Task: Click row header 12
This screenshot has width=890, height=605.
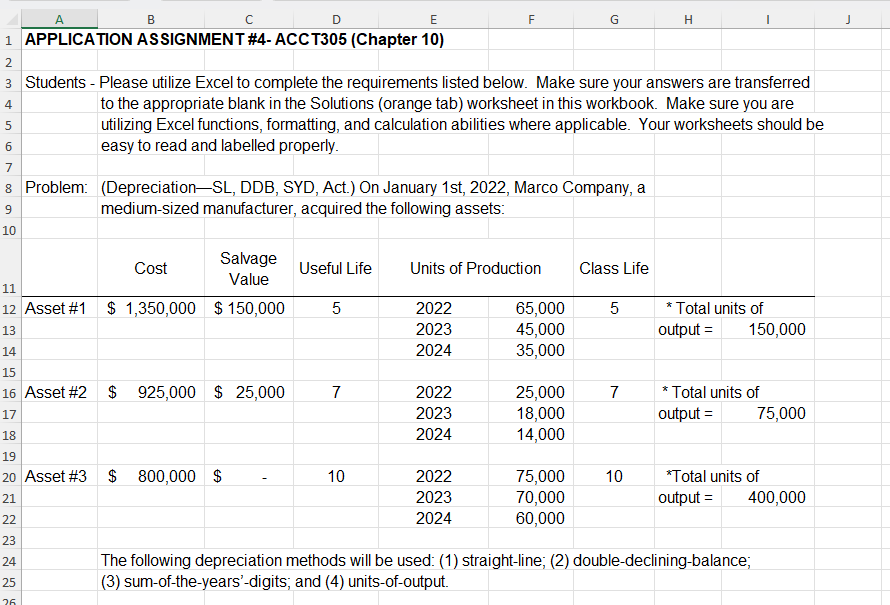Action: (x=10, y=308)
